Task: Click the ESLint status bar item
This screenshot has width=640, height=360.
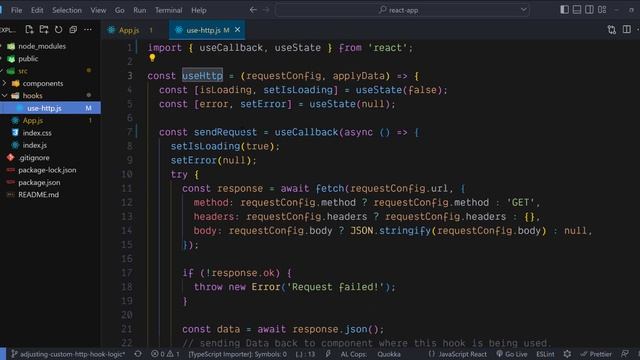Action: point(545,354)
